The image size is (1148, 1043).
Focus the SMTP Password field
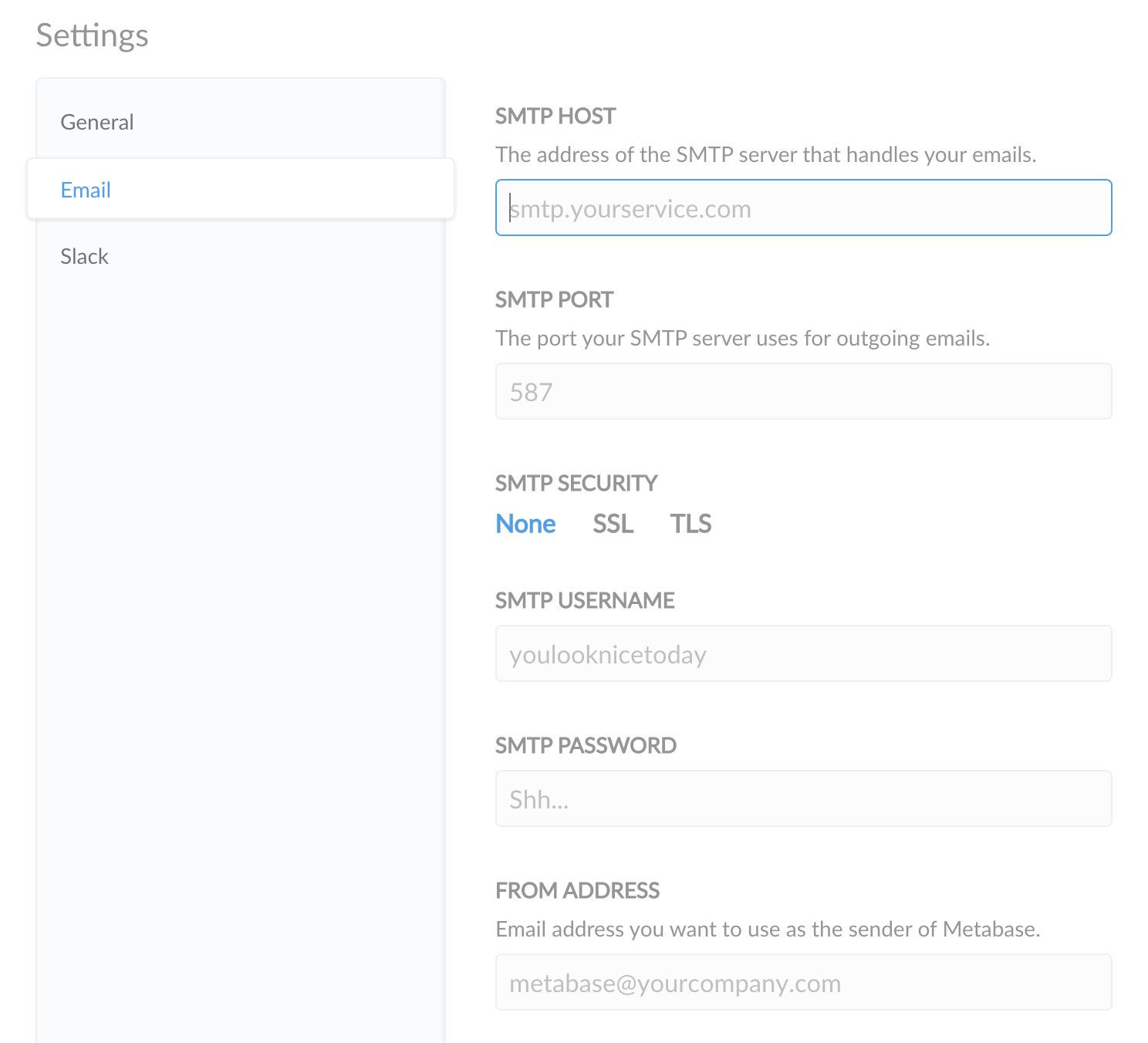click(x=803, y=799)
